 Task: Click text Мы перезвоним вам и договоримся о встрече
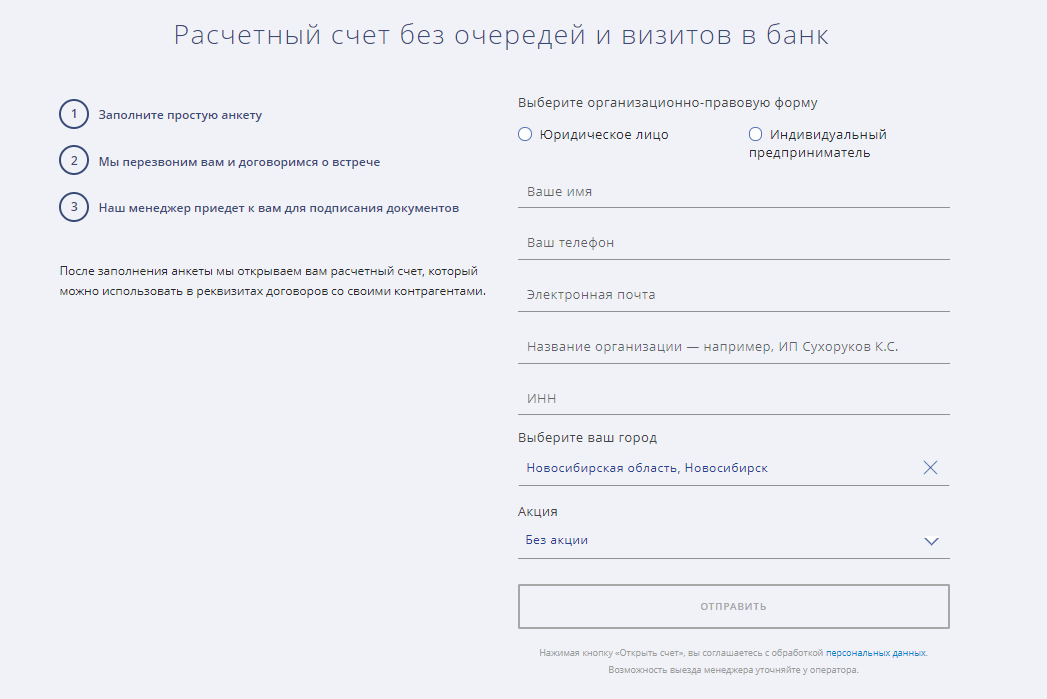point(239,162)
